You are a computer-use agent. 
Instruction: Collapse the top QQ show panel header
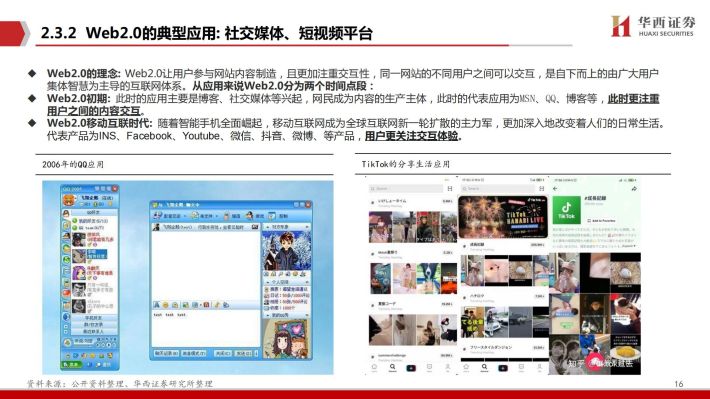click(287, 226)
